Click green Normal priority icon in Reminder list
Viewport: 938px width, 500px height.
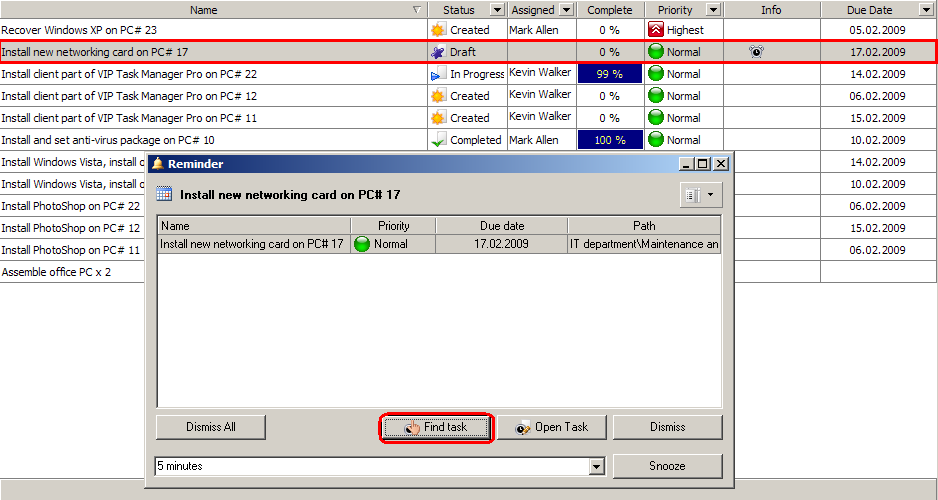[x=362, y=244]
